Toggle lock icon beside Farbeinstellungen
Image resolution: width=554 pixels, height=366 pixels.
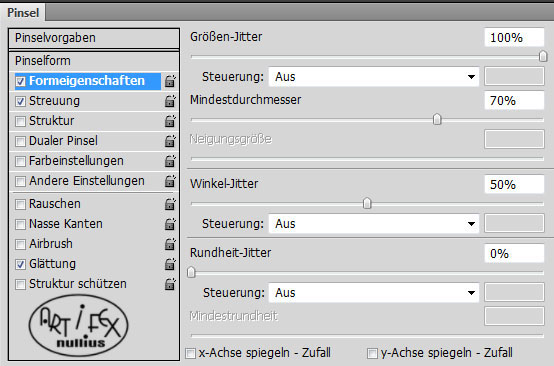(170, 161)
